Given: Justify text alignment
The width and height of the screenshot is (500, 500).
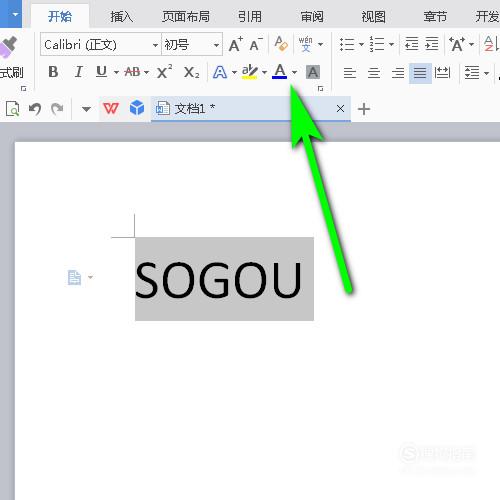Looking at the screenshot, I should (420, 72).
